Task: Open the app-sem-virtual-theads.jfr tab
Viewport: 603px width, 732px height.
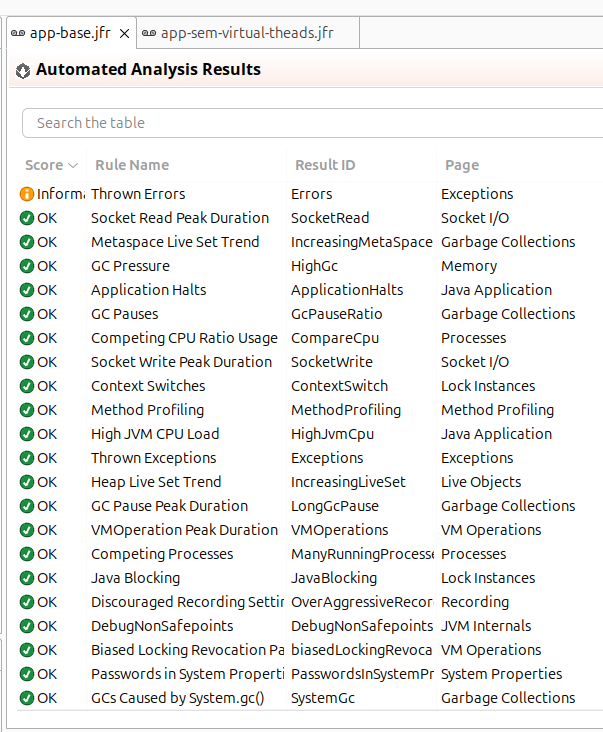Action: [247, 33]
